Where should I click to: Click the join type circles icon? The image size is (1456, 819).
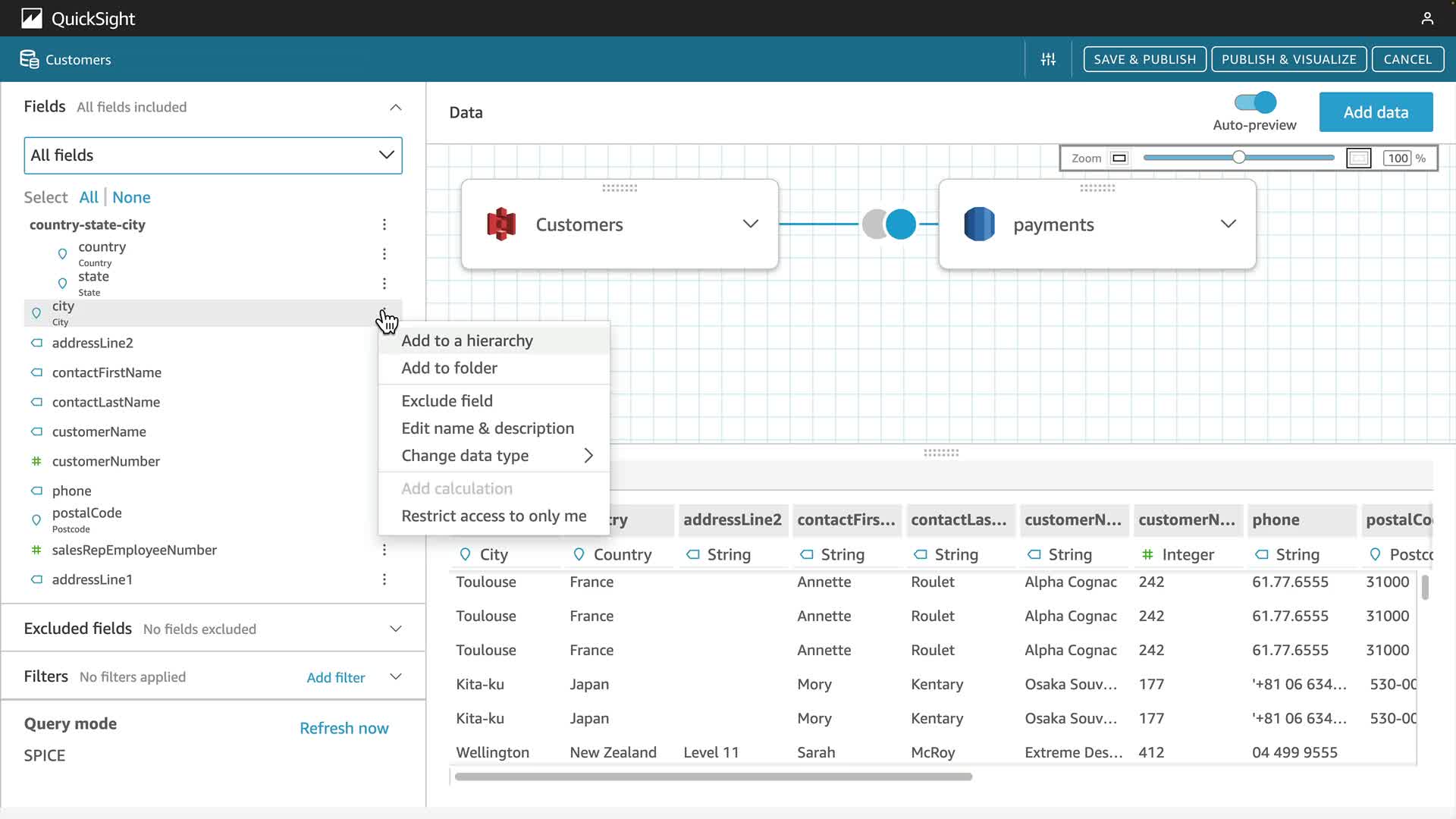click(x=889, y=224)
